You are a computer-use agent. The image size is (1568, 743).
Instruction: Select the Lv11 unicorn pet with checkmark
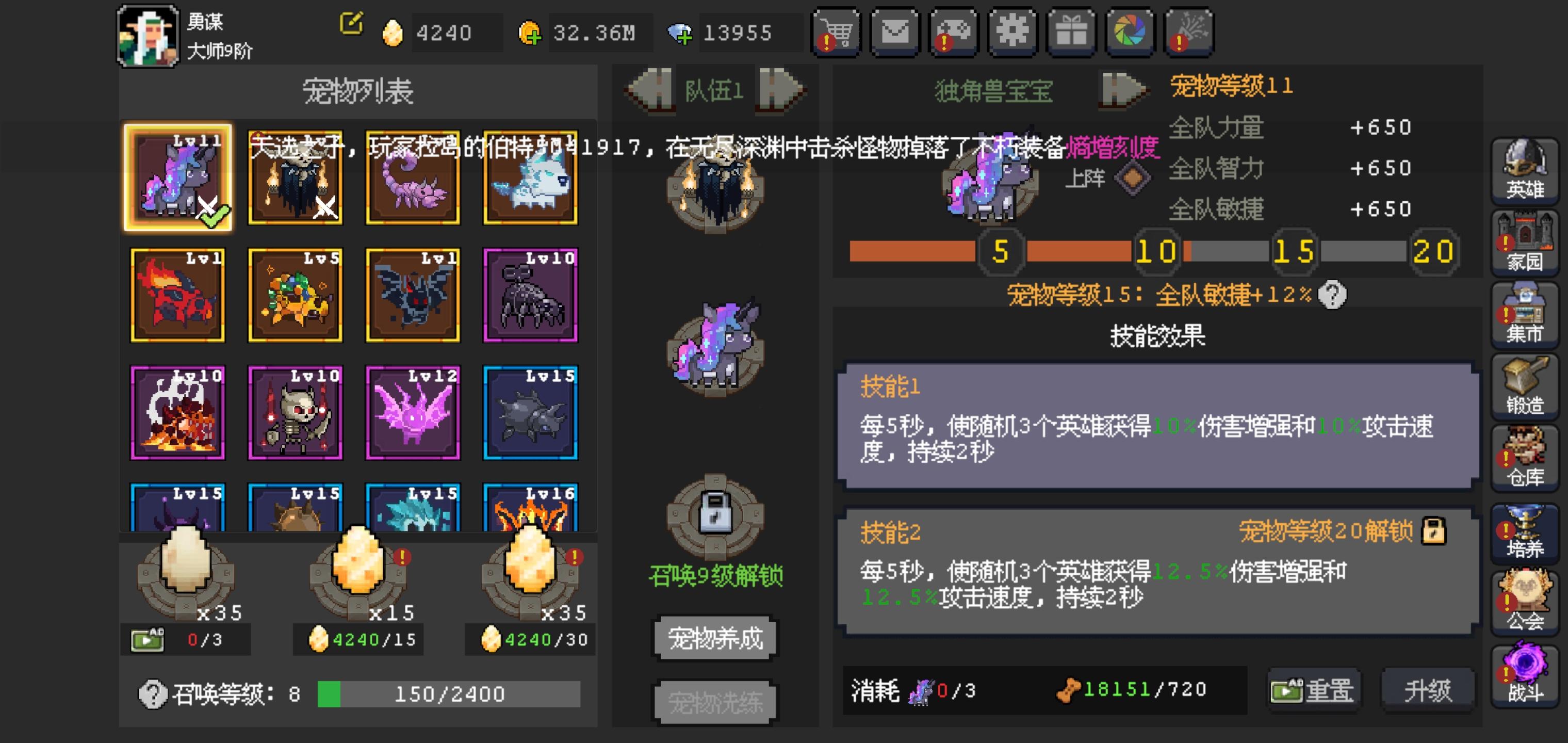(178, 177)
